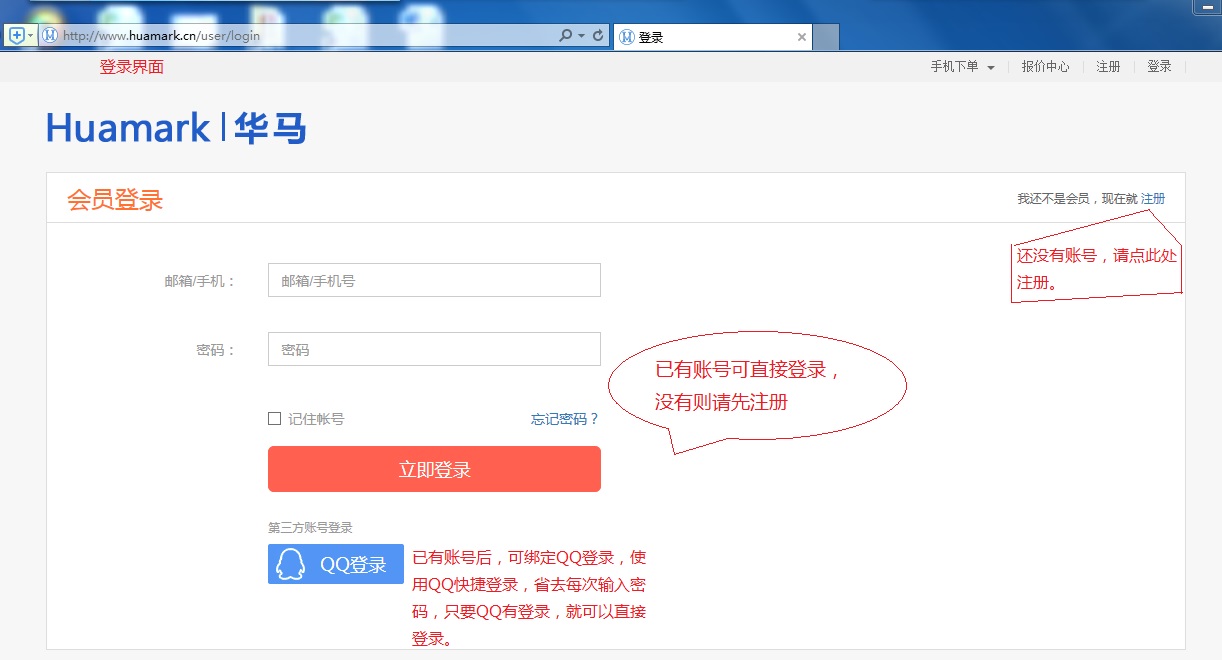Open 报价中心 from top navigation

click(1045, 67)
